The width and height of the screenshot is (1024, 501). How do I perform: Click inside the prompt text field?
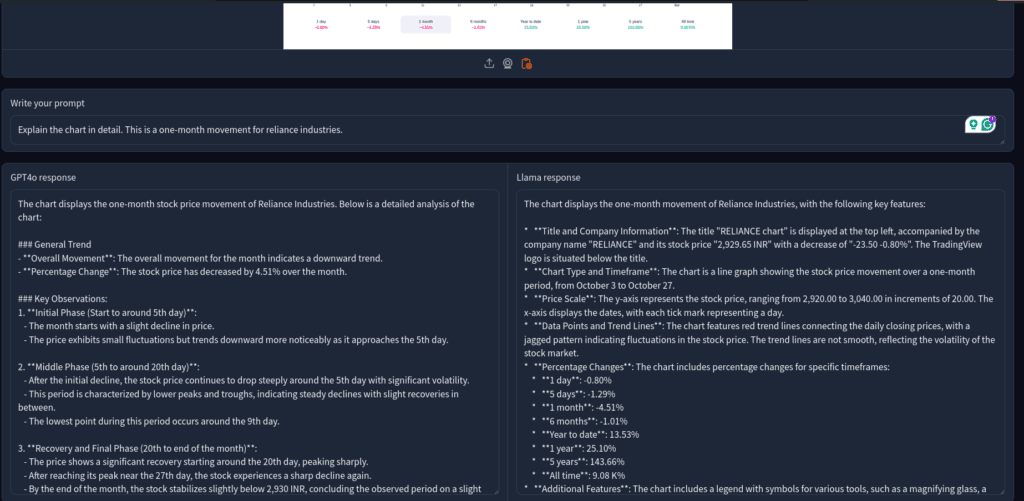507,130
